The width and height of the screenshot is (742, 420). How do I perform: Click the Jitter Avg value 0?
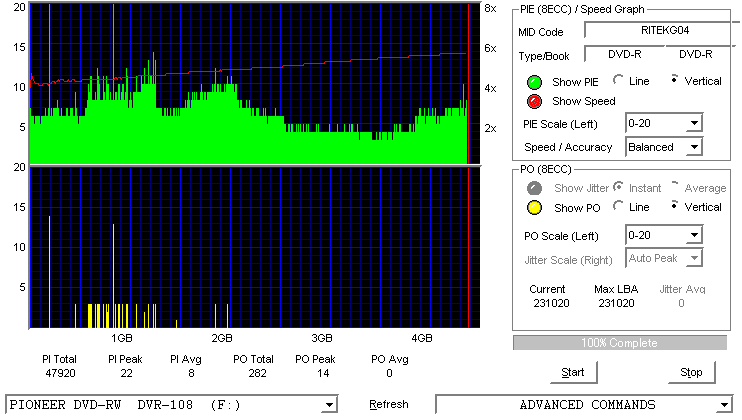tap(681, 303)
